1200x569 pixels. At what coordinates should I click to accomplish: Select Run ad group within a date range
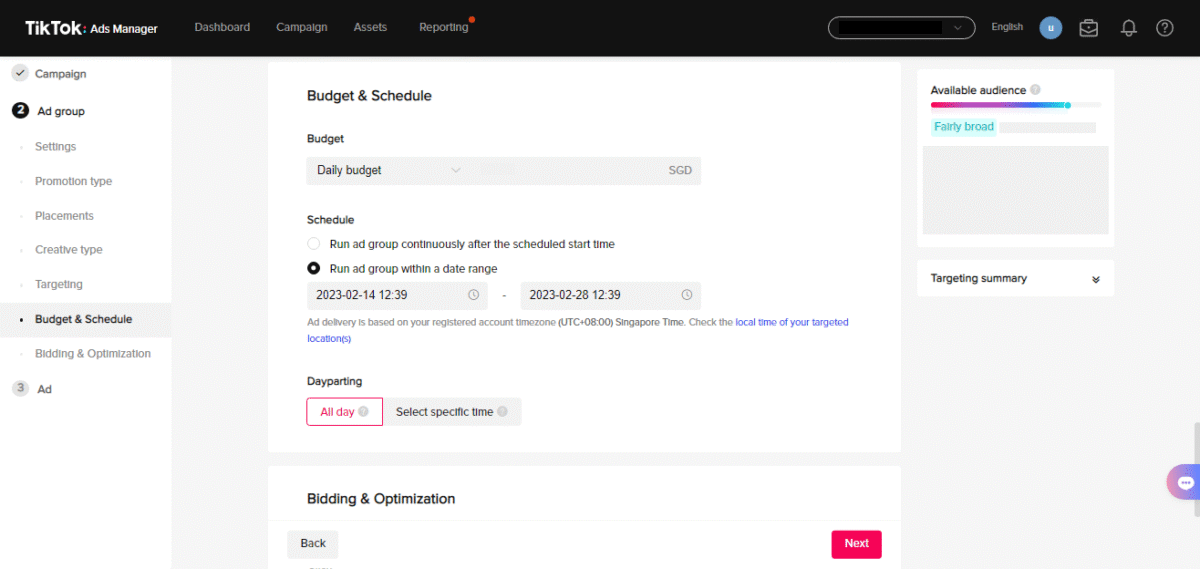point(314,269)
